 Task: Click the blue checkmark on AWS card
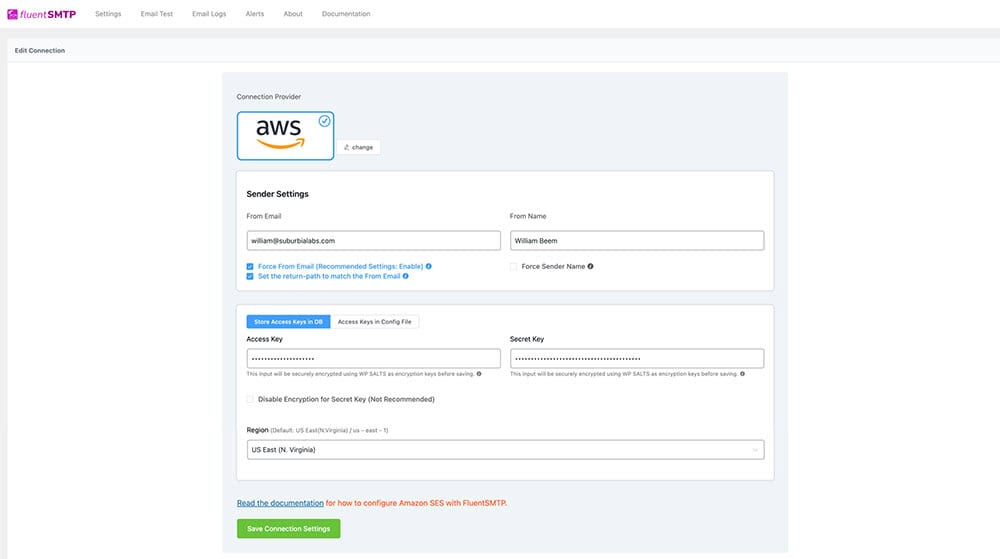pos(324,121)
